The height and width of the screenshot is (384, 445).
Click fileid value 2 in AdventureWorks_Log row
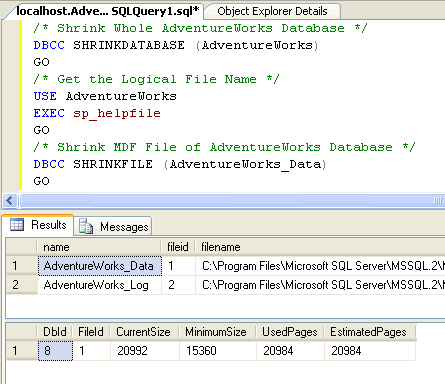[x=179, y=285]
